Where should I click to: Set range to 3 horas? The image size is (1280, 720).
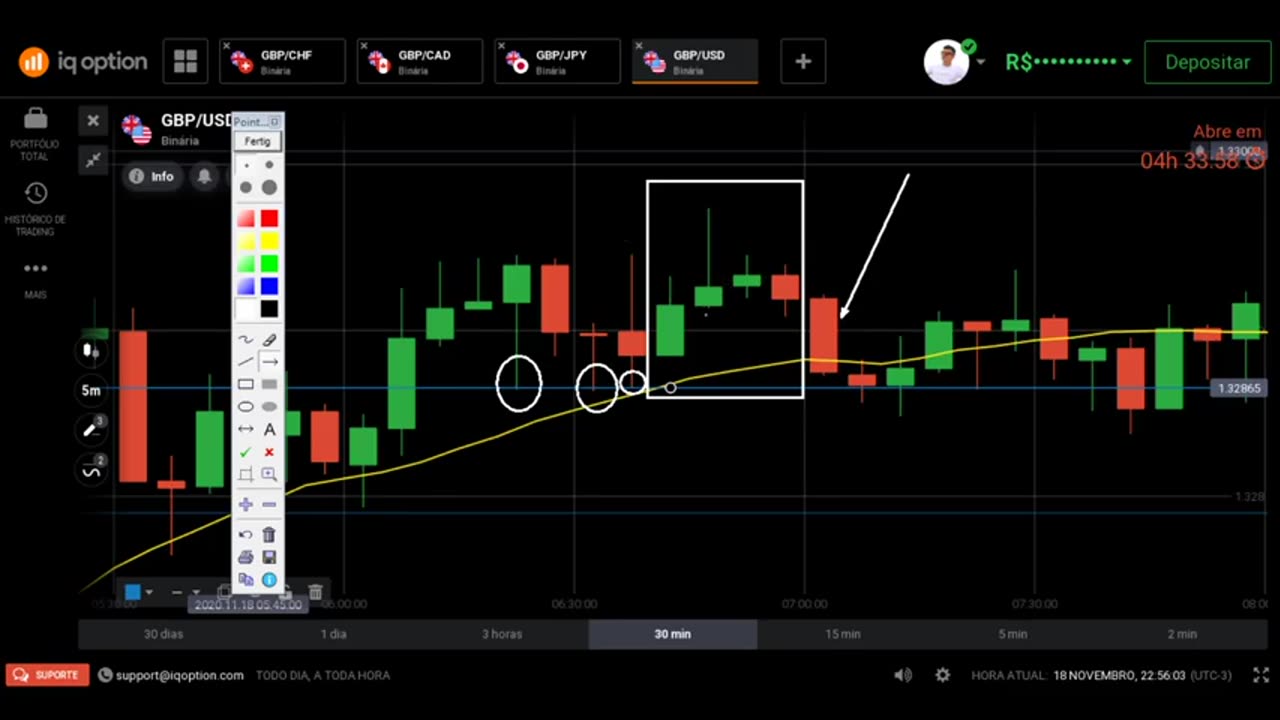(503, 634)
